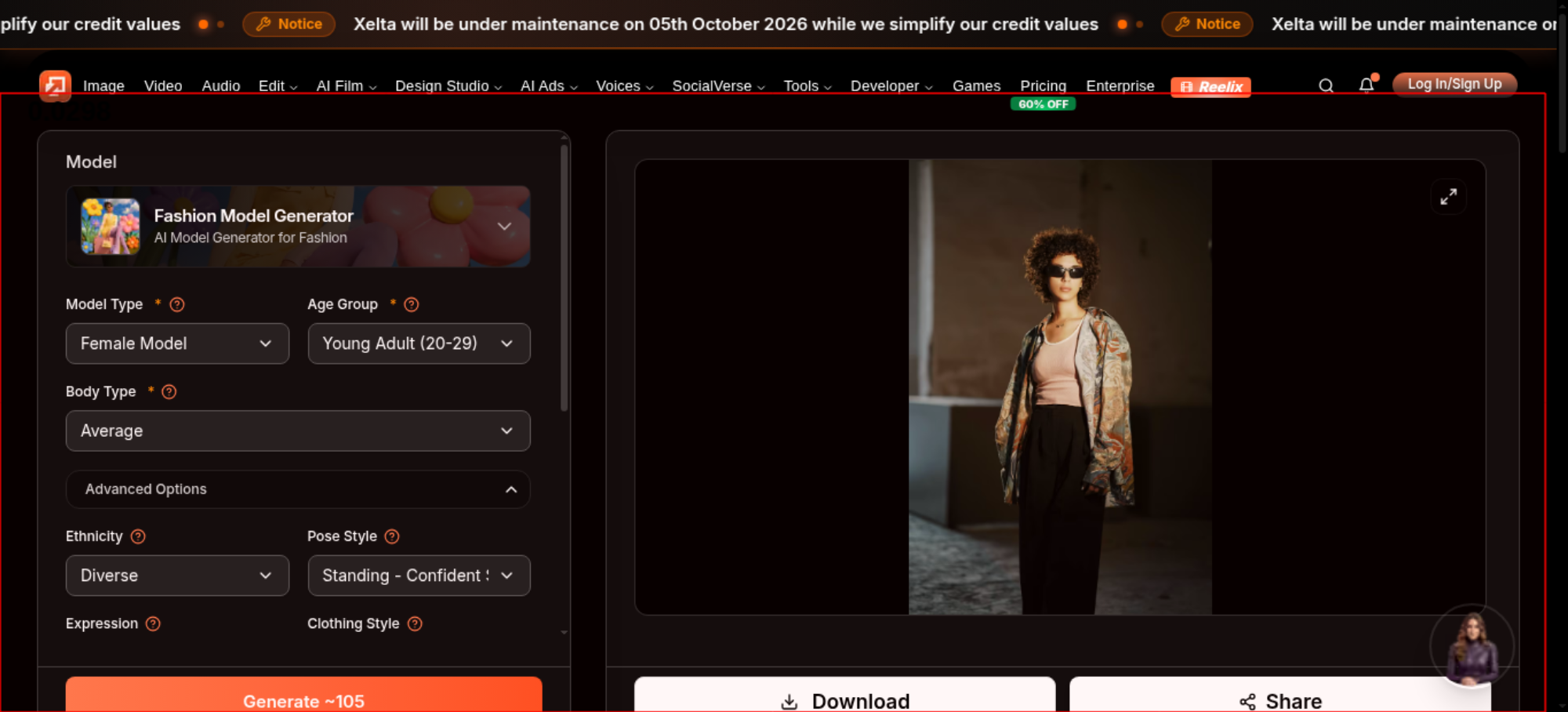Click help icon next to Clothing Style
The width and height of the screenshot is (1568, 712).
415,623
